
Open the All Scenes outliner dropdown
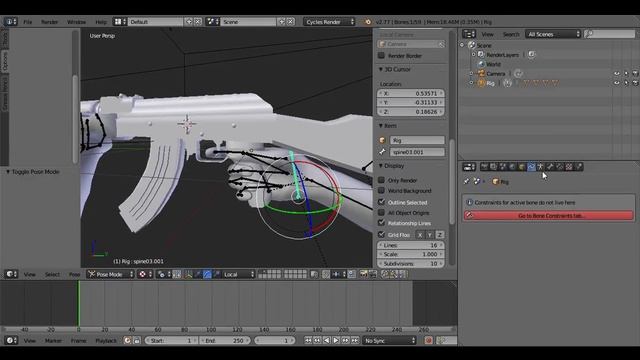pos(553,34)
